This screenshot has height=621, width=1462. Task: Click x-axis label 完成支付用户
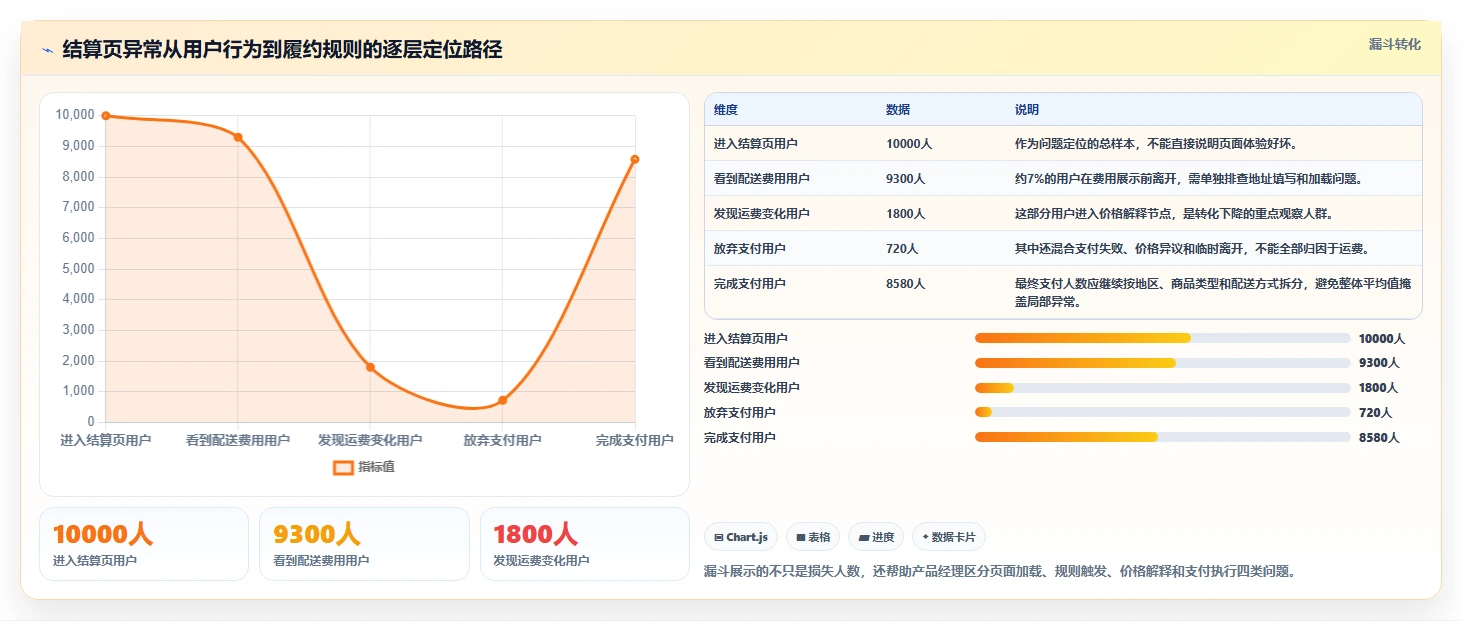635,440
